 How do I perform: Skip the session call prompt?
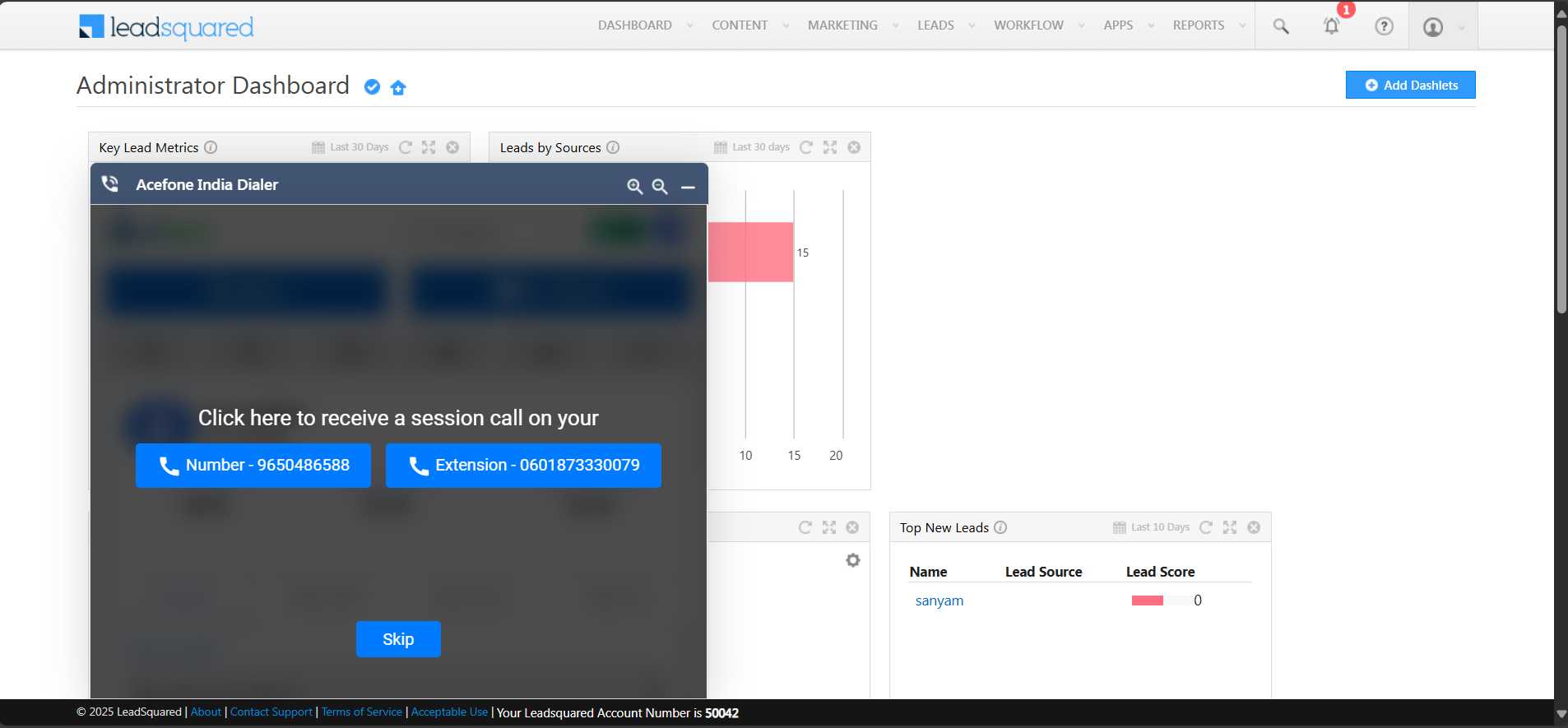point(398,639)
